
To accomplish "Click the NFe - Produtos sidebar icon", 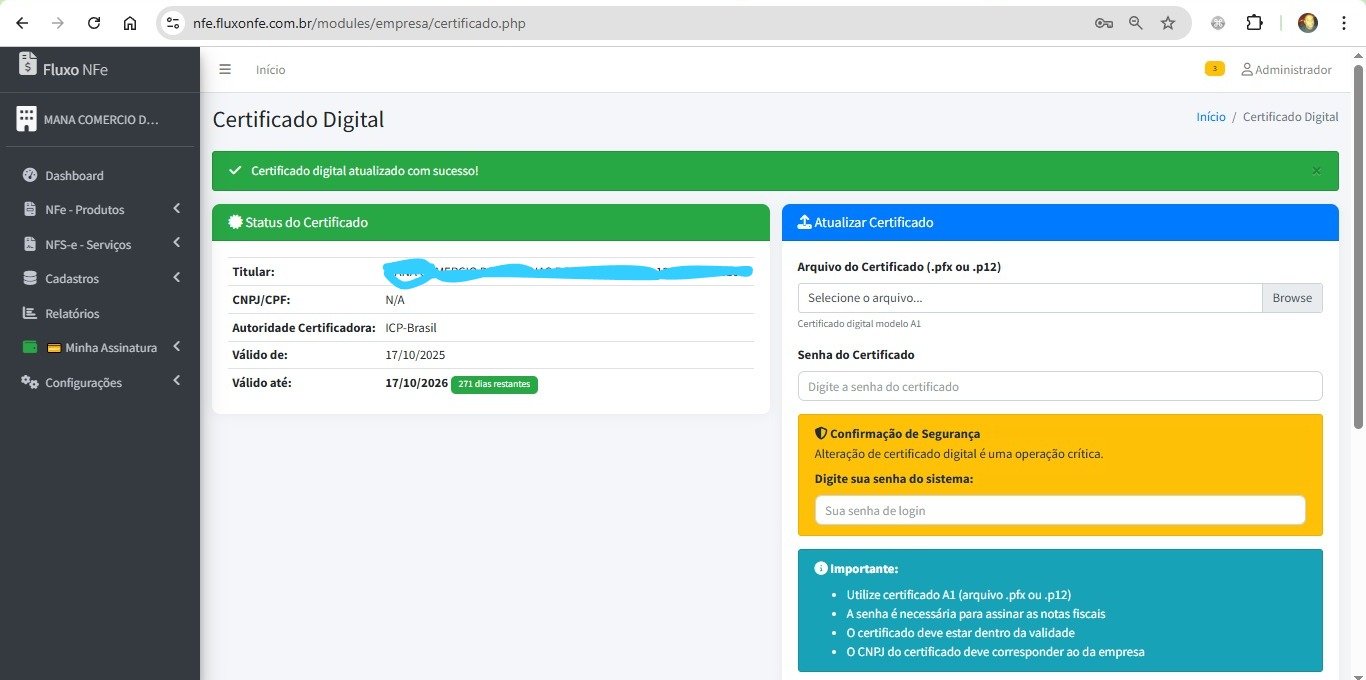I will (29, 209).
